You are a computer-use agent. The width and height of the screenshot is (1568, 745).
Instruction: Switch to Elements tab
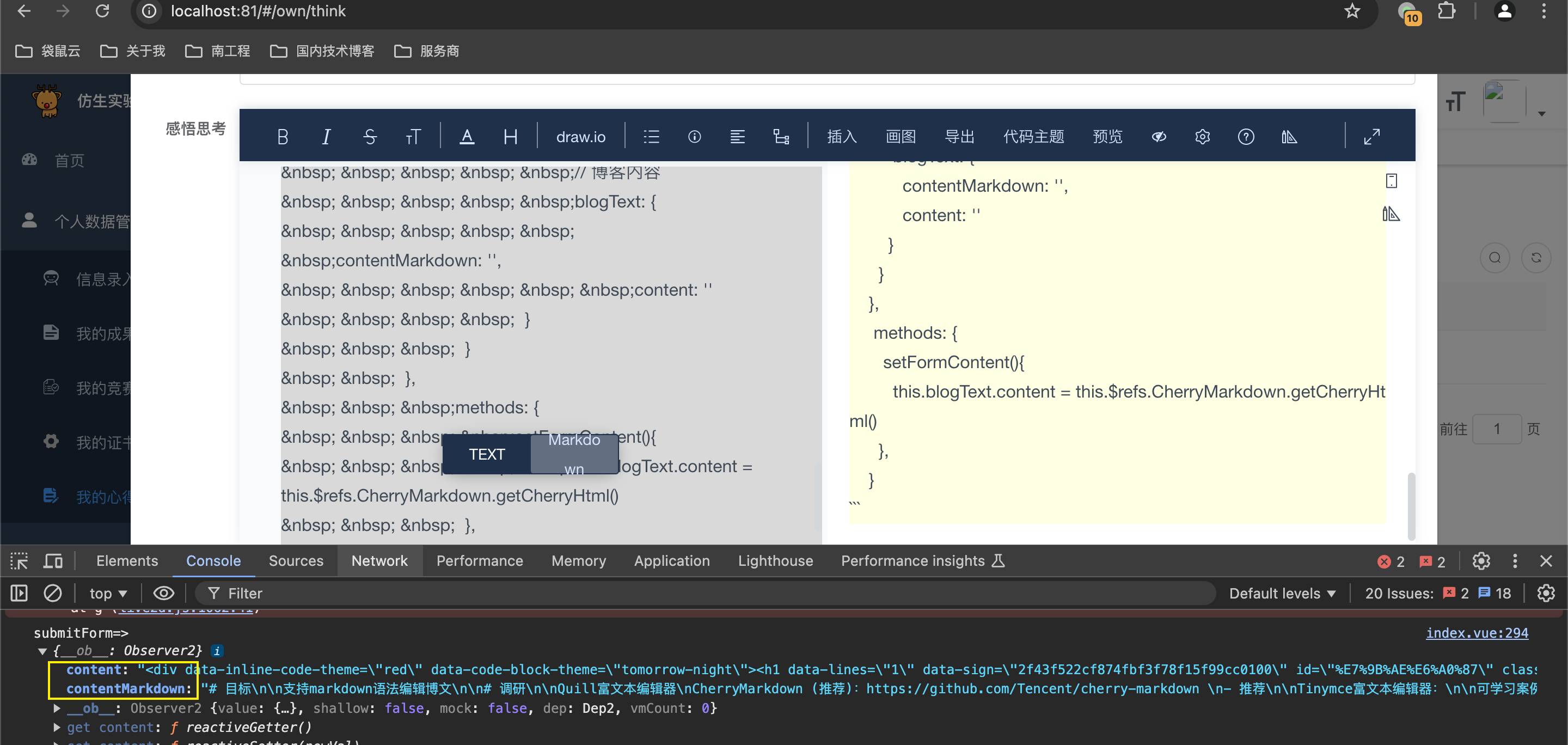127,560
